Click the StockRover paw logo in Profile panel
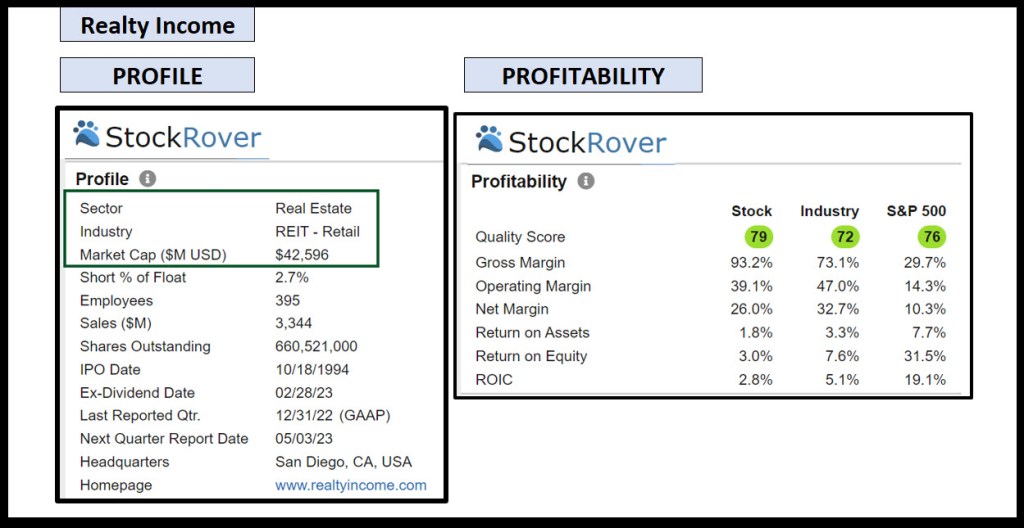This screenshot has height=528, width=1024. pos(87,135)
